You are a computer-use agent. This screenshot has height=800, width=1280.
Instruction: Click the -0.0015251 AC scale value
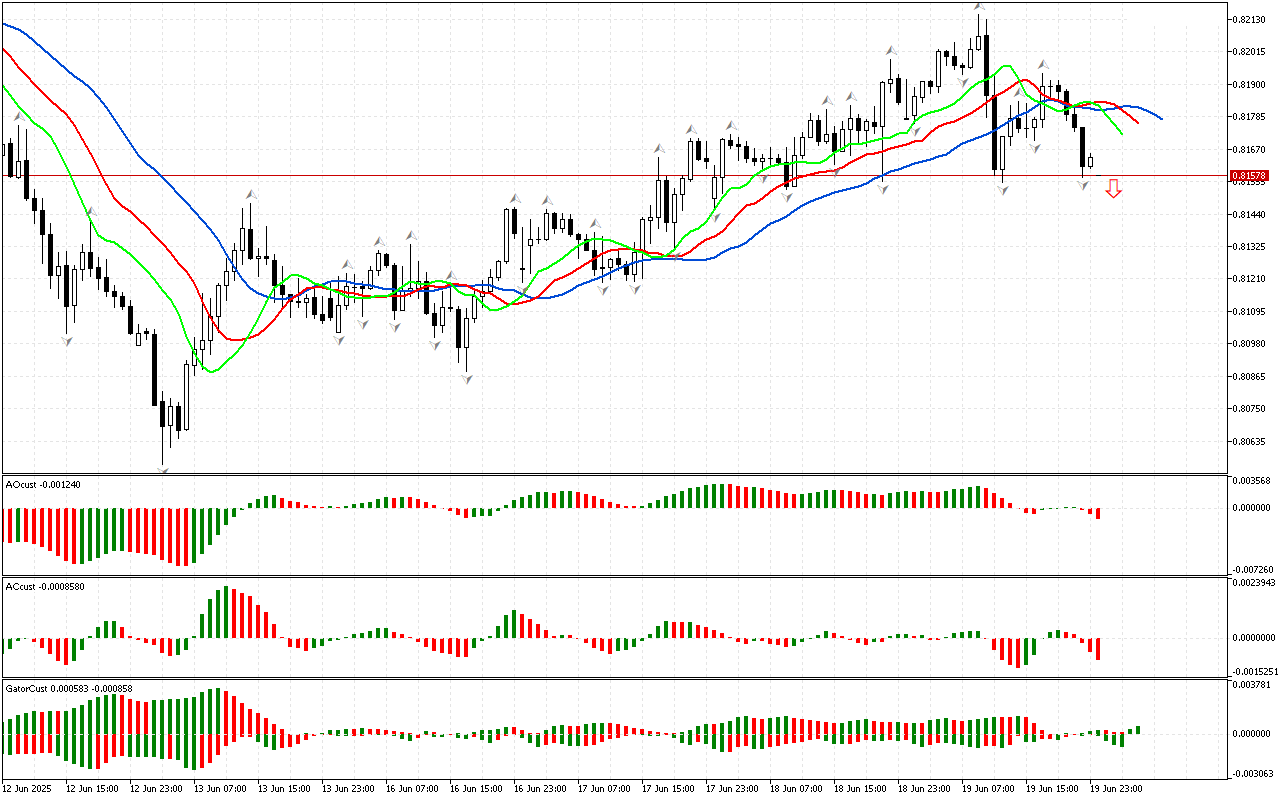pos(1252,671)
